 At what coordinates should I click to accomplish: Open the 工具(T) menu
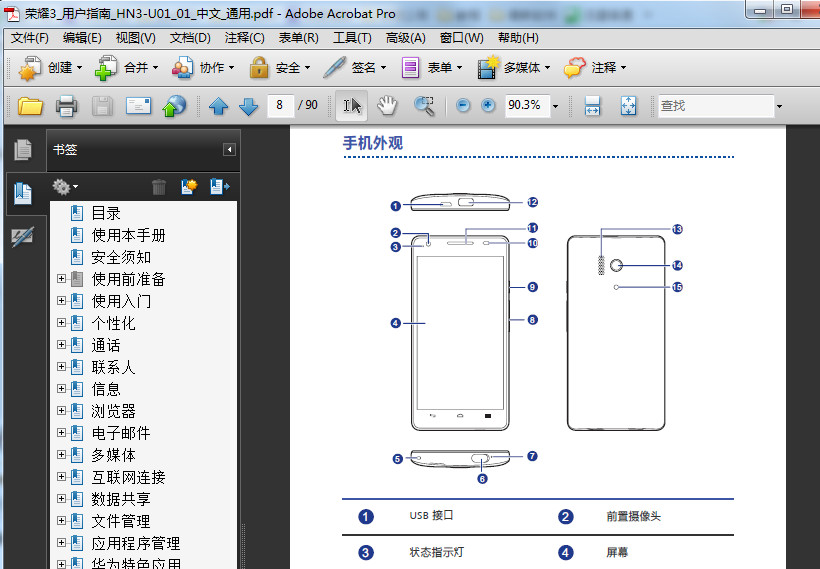click(x=352, y=38)
